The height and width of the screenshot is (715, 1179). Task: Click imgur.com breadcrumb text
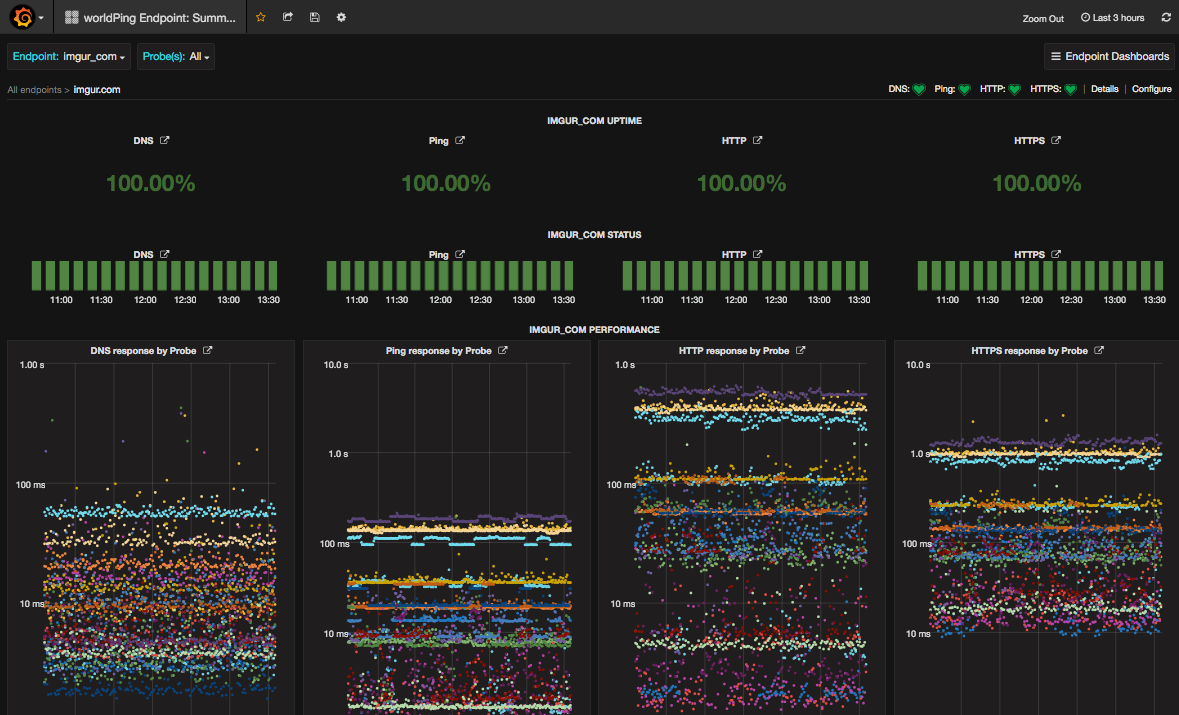(x=97, y=89)
